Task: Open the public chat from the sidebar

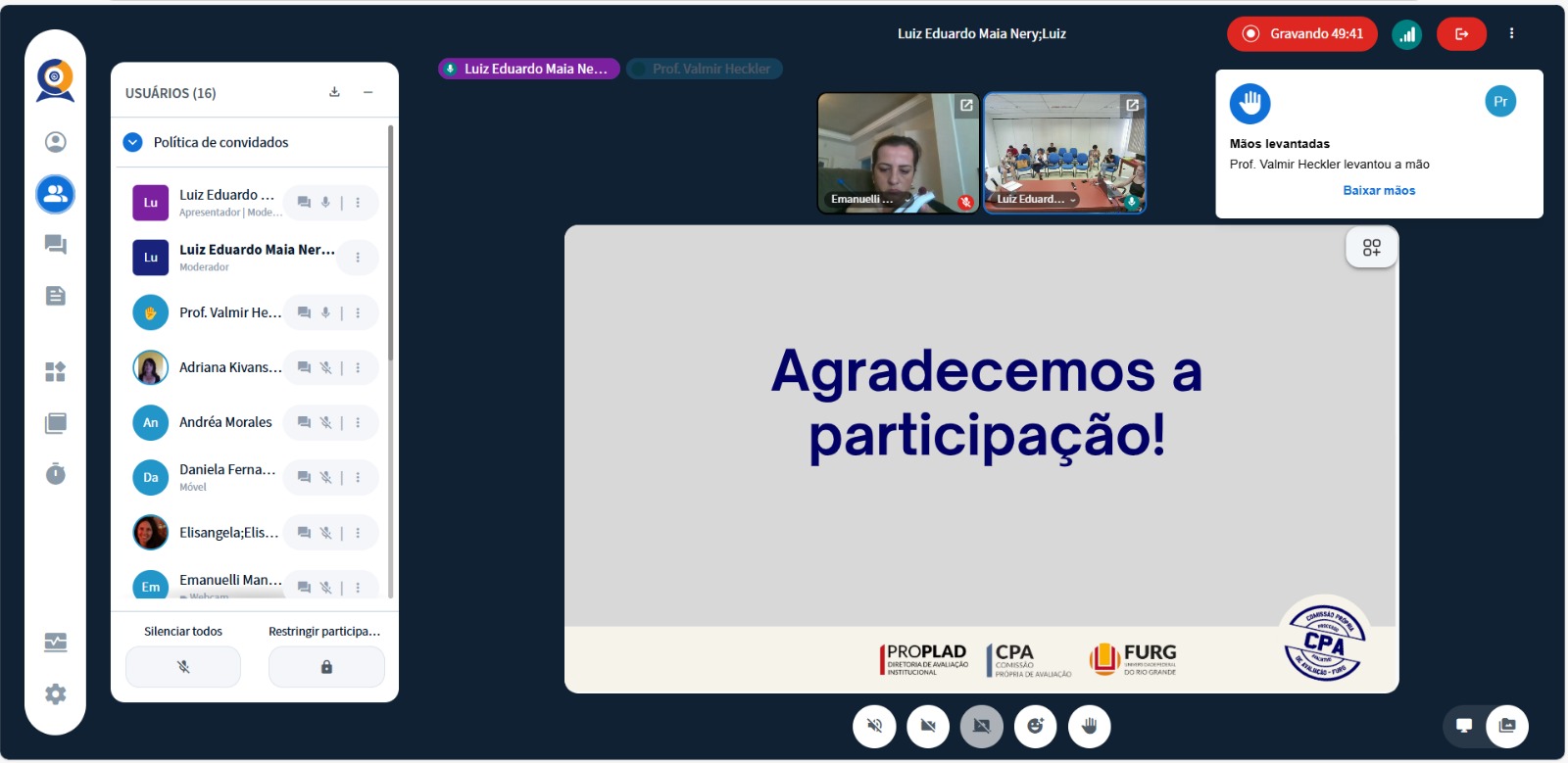Action: (56, 245)
